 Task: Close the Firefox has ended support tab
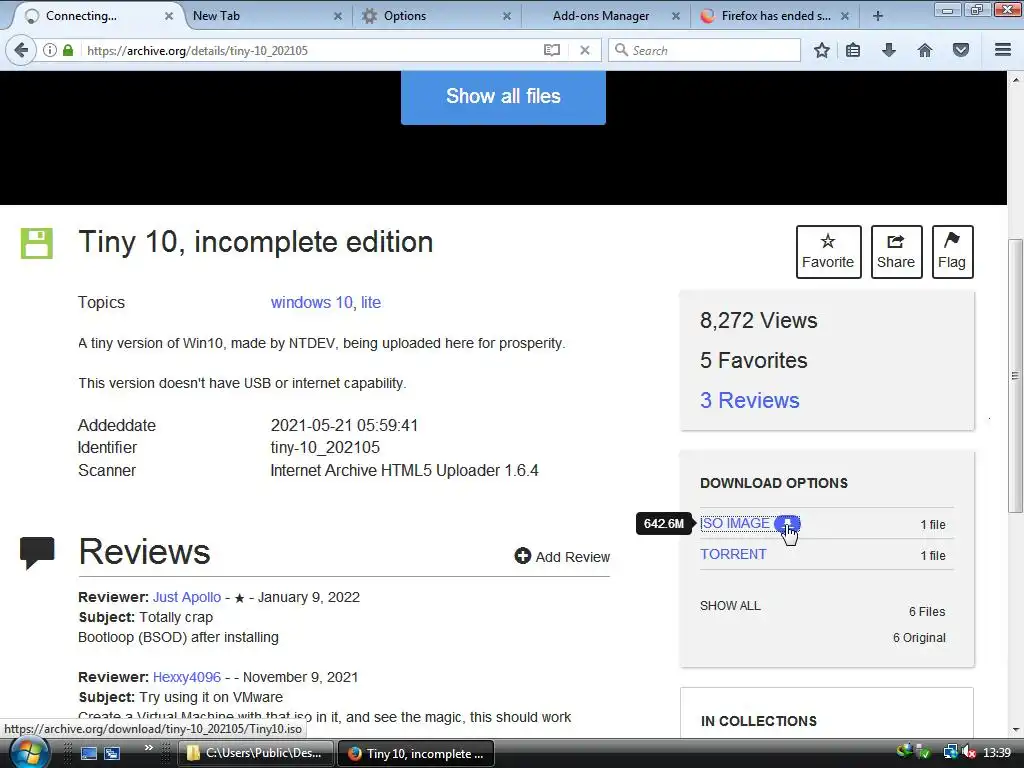[x=845, y=16]
